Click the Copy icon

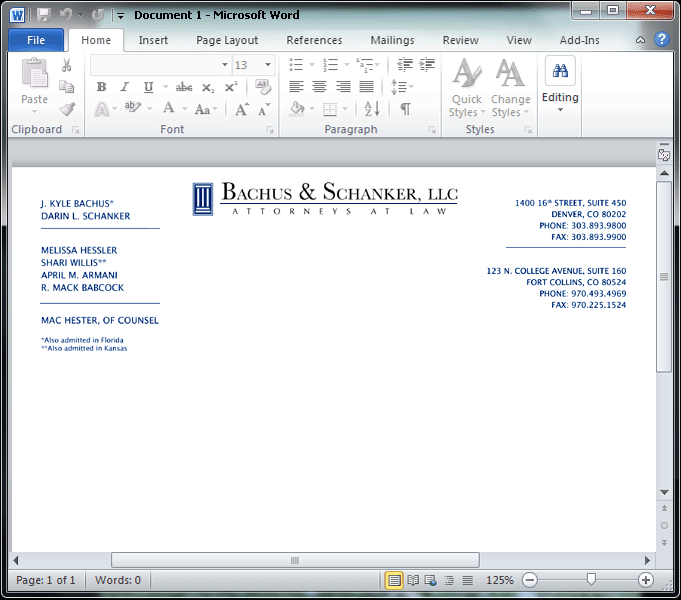66,86
